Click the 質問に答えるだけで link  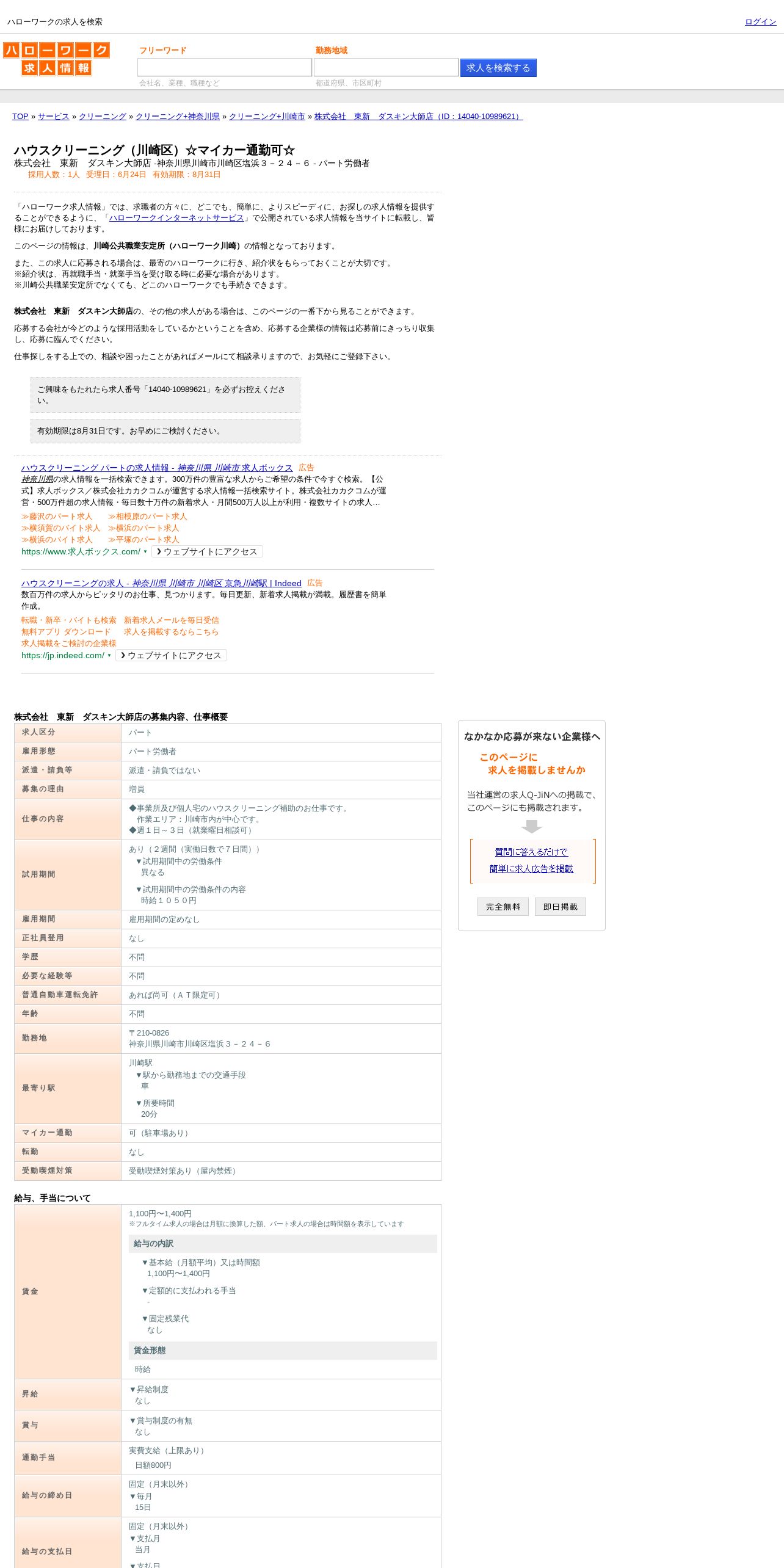click(x=531, y=852)
